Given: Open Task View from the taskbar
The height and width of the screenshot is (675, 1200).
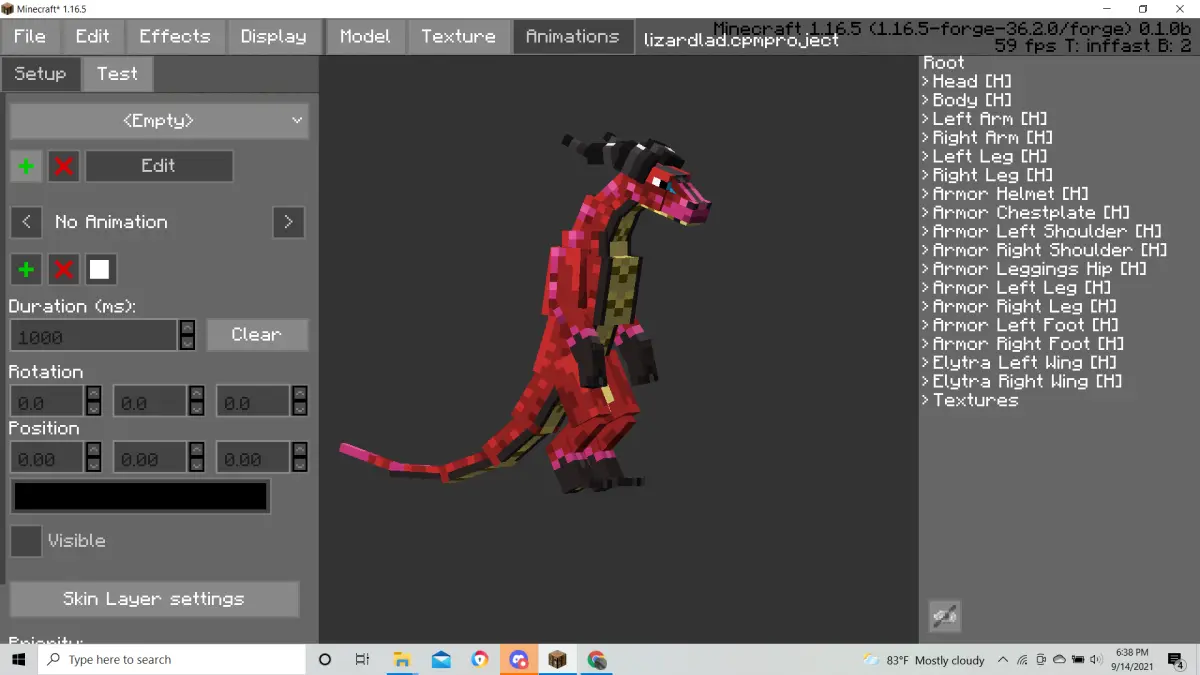Looking at the screenshot, I should [362, 659].
